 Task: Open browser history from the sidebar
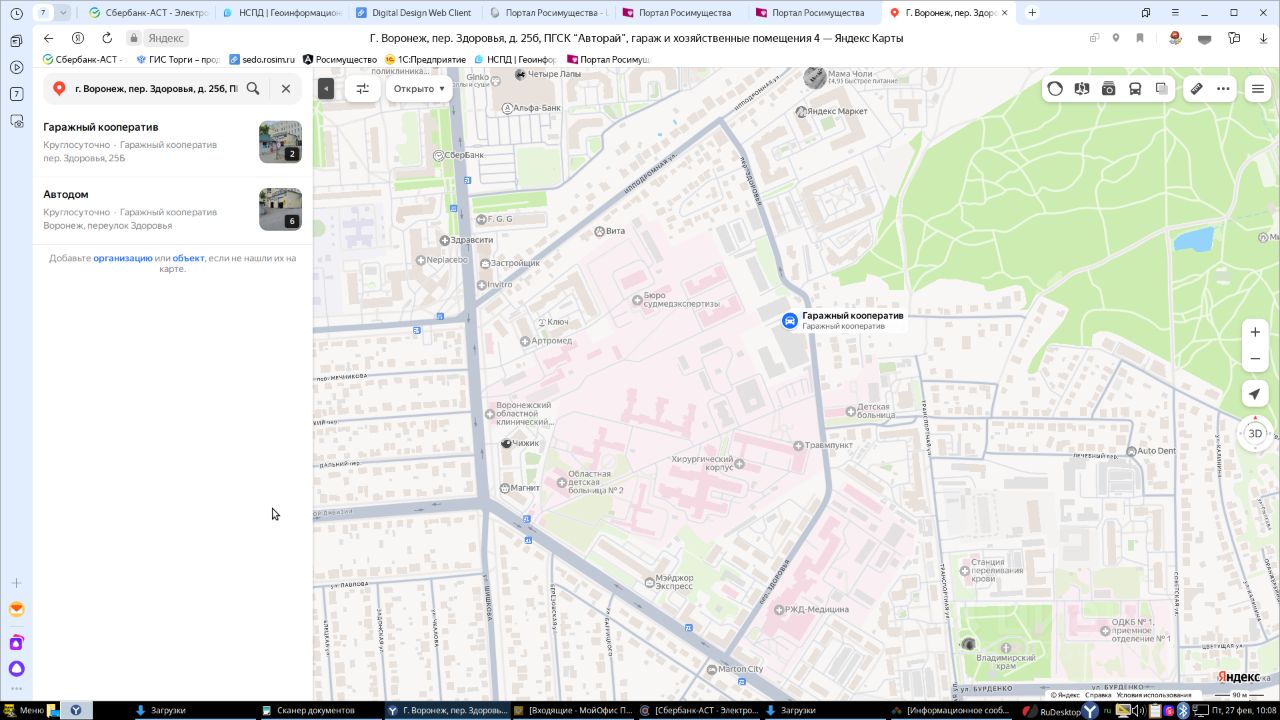(x=16, y=14)
